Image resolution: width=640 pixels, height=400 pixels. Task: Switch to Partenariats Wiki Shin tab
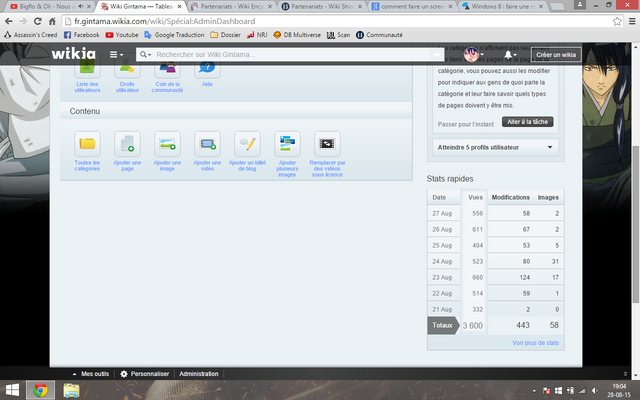(321, 7)
